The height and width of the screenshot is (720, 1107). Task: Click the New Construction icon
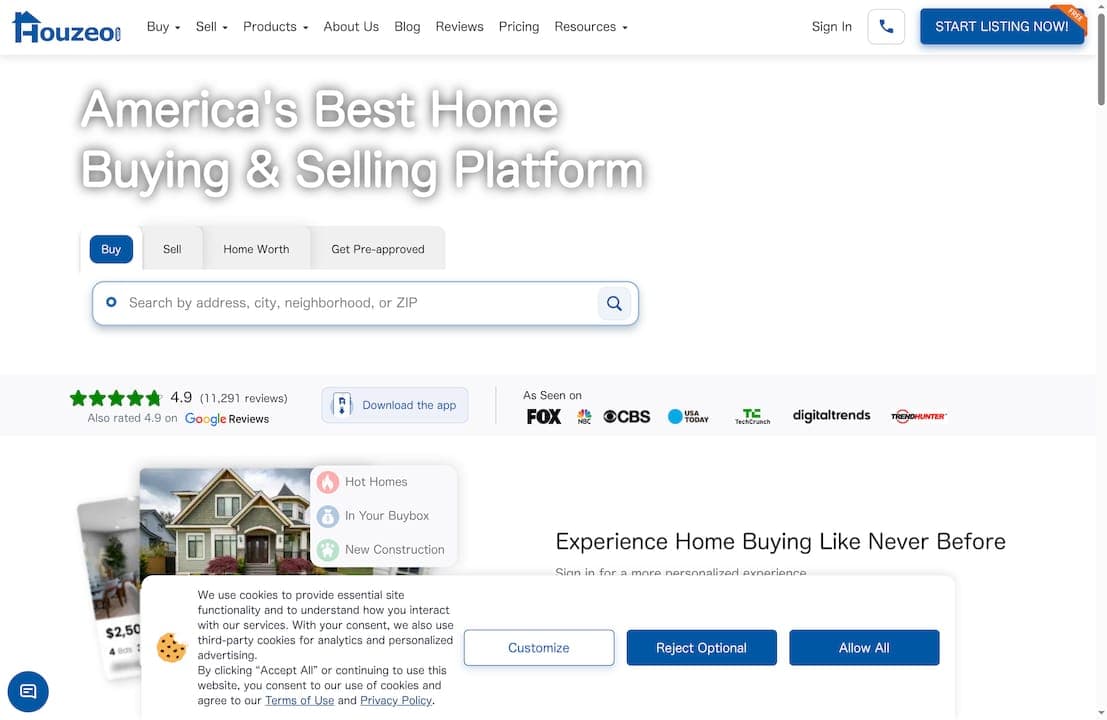click(x=328, y=550)
